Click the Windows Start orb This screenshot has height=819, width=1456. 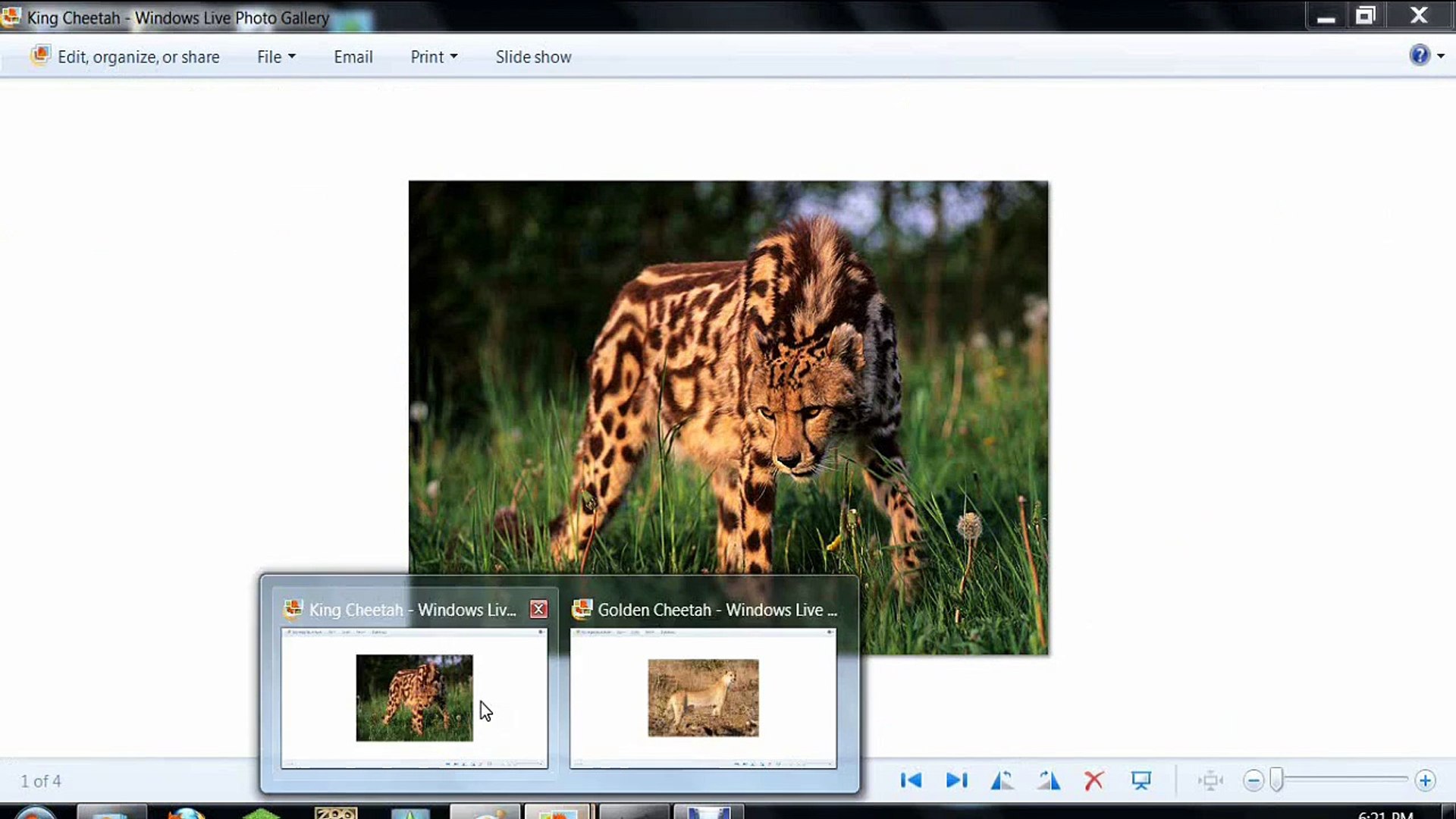click(35, 814)
